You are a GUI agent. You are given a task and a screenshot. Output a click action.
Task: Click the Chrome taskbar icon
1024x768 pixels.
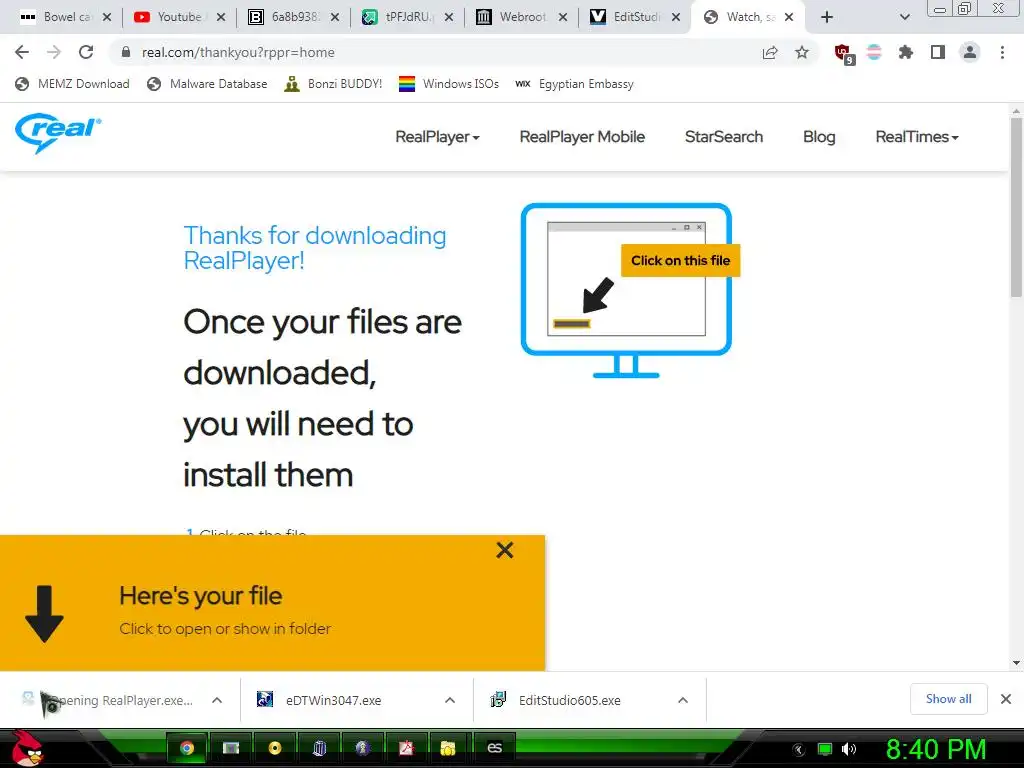[187, 748]
